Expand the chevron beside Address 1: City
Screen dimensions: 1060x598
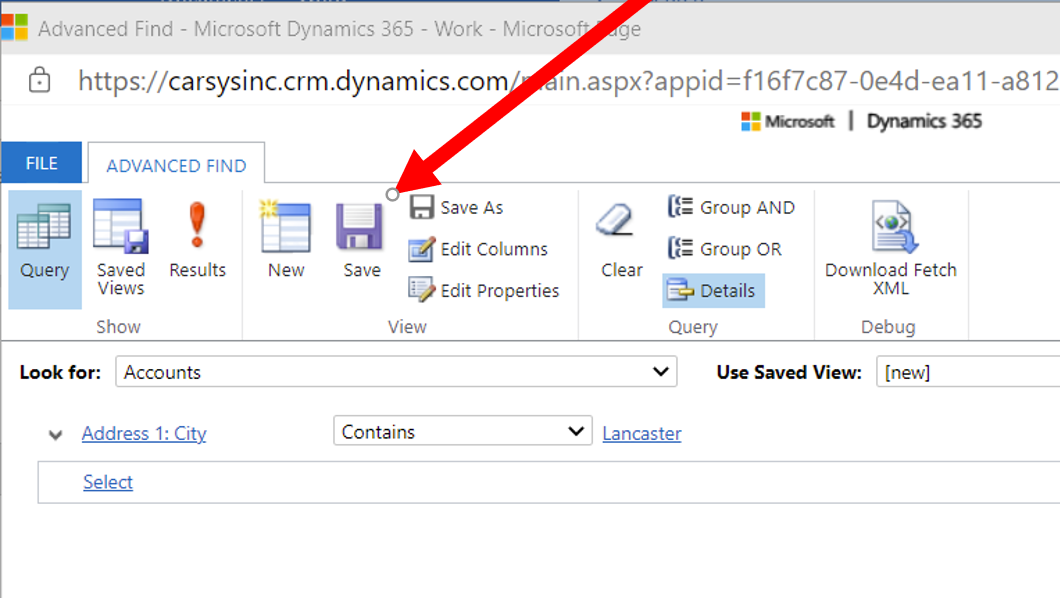point(55,434)
